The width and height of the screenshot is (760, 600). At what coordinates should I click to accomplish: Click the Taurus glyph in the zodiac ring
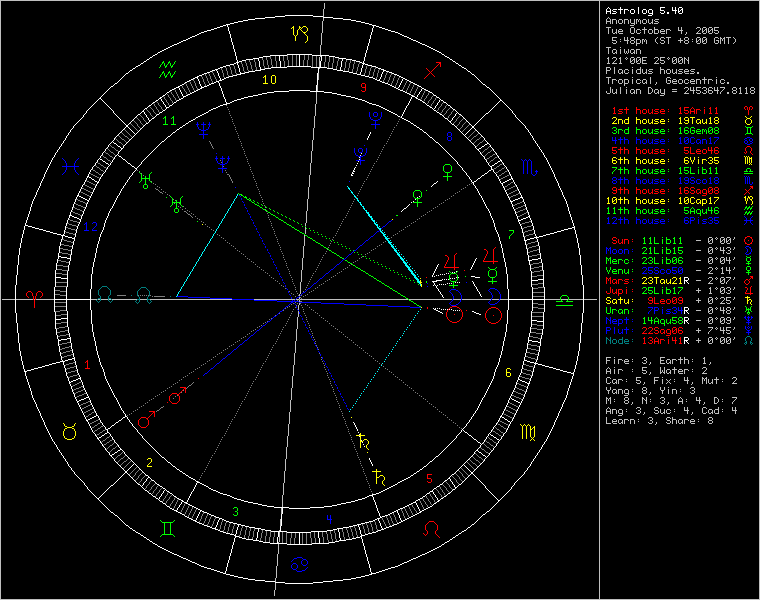point(70,431)
